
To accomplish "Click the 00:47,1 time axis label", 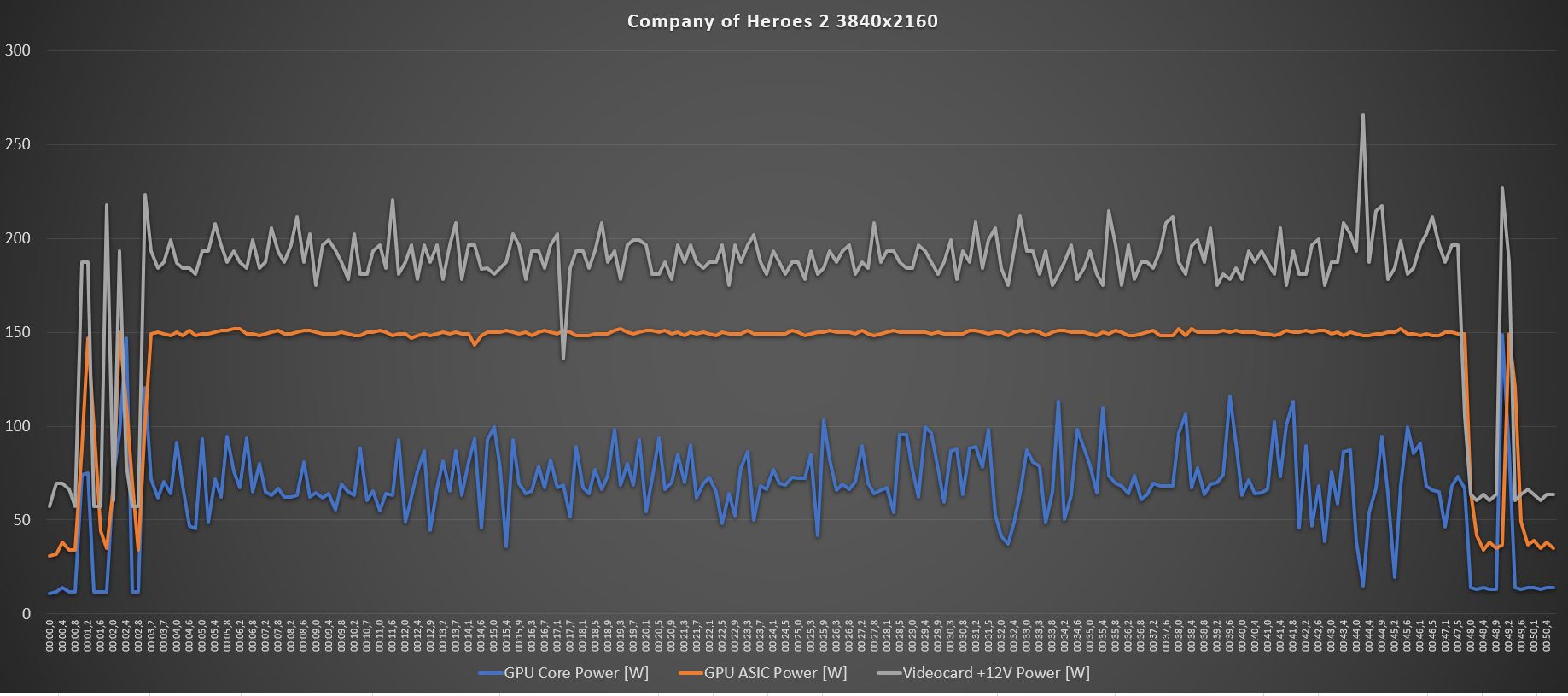I will (1444, 638).
